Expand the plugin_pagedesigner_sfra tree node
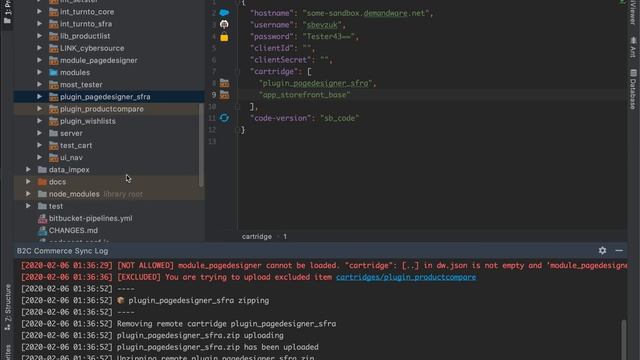Image resolution: width=640 pixels, height=360 pixels. click(x=39, y=97)
